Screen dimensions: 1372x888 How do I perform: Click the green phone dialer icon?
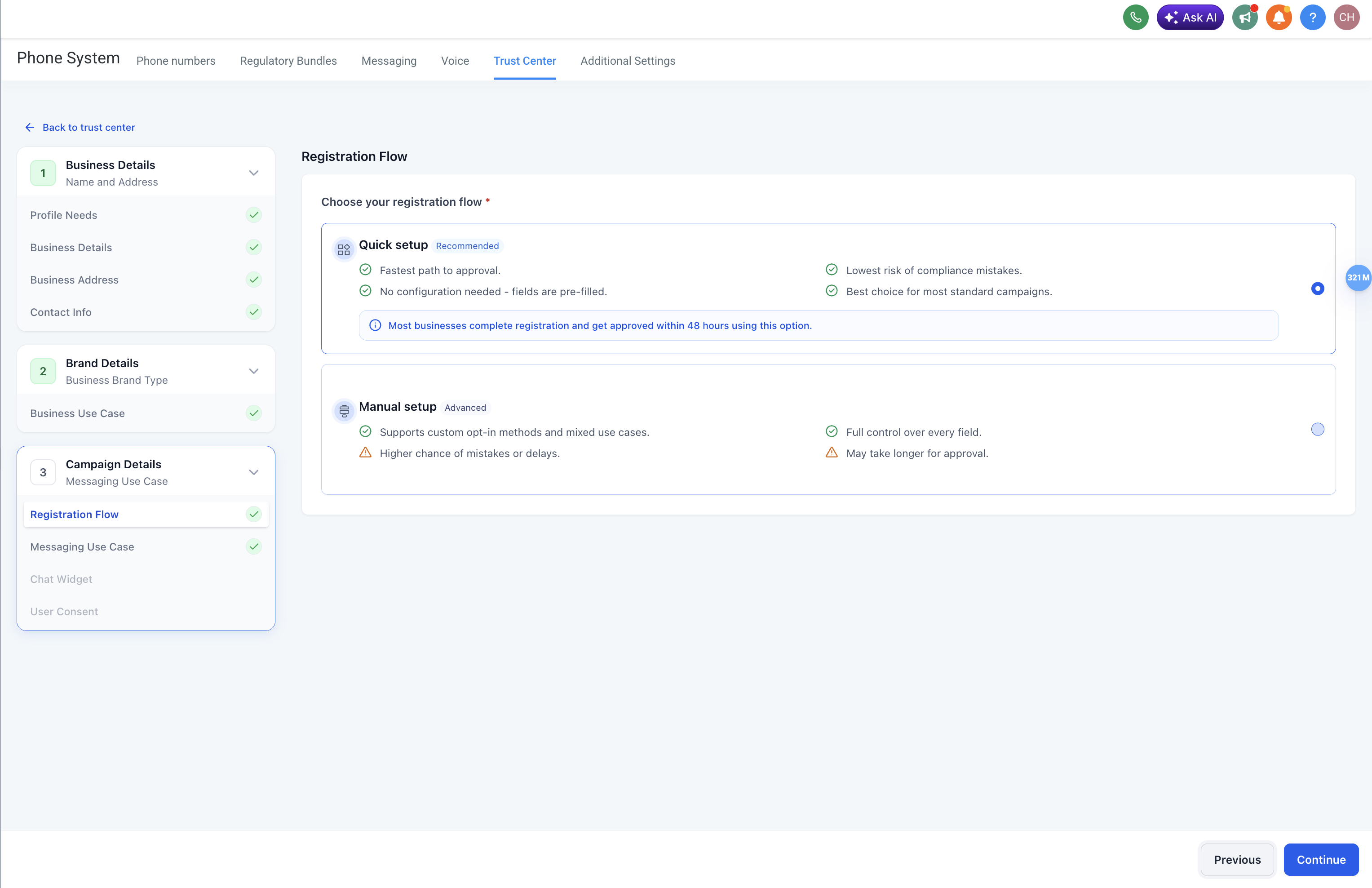point(1135,17)
